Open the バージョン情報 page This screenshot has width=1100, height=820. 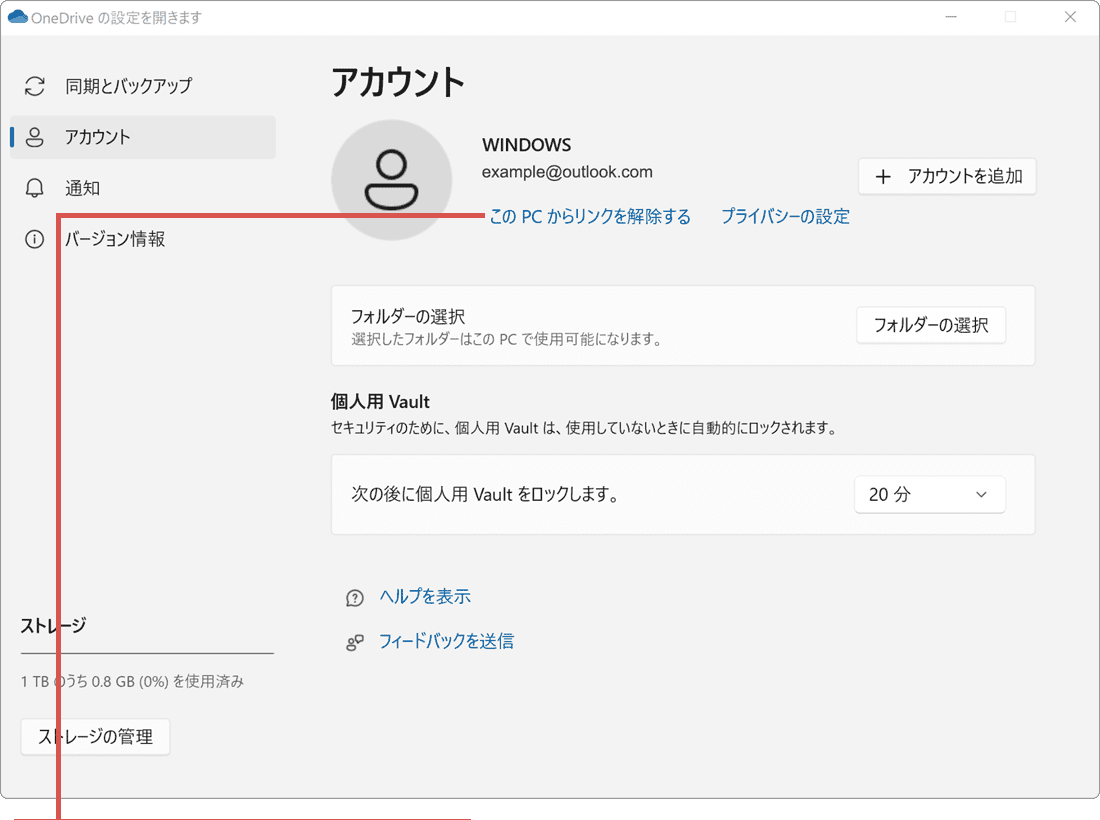(x=143, y=239)
